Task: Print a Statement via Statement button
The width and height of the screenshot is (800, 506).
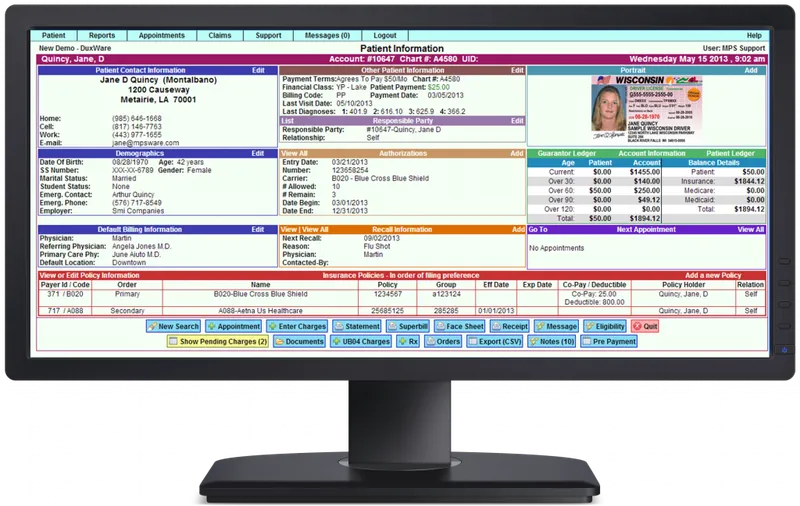Action: point(357,326)
